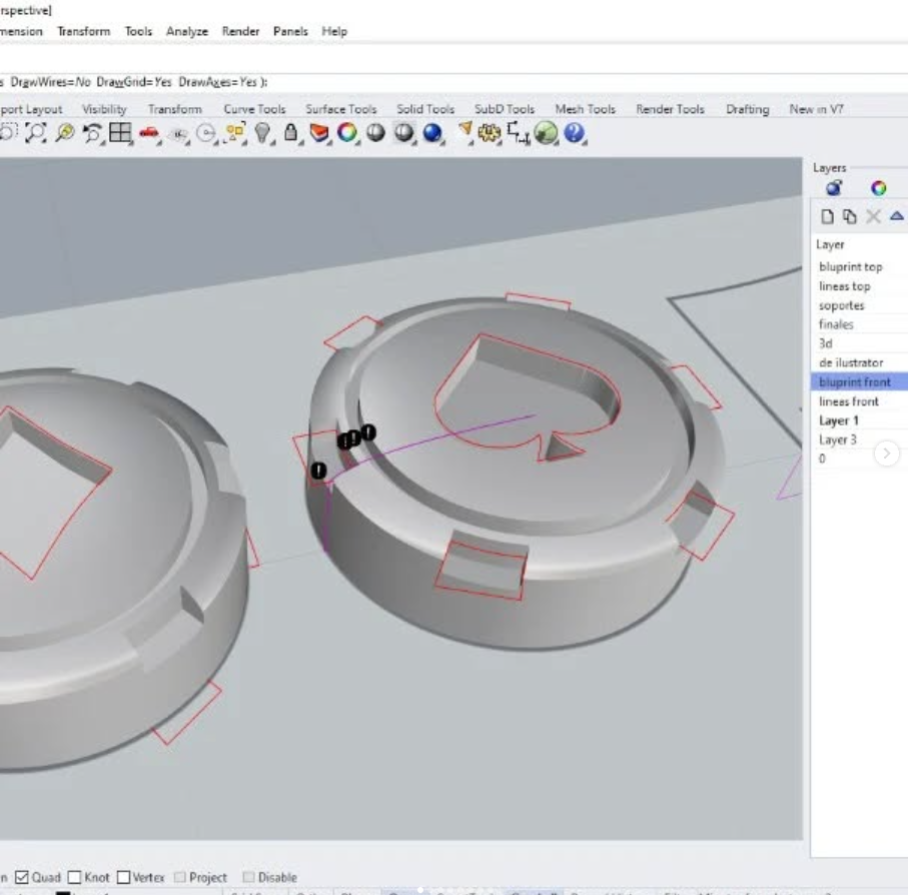
Task: Click the move layer up triangle
Action: pyautogui.click(x=896, y=216)
